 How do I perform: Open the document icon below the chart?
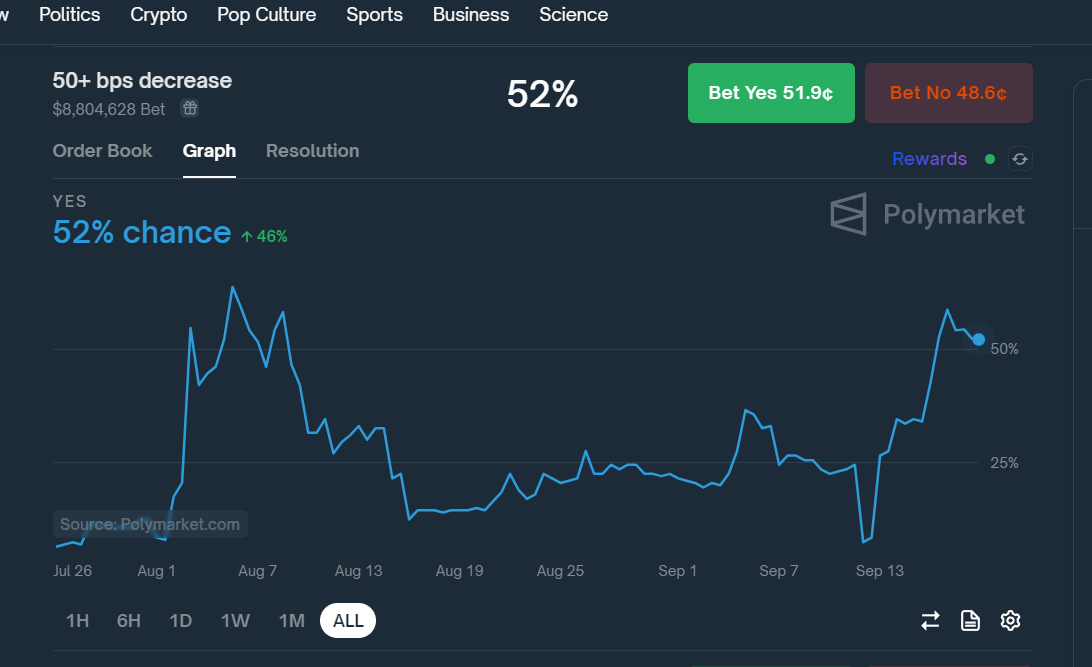click(970, 621)
